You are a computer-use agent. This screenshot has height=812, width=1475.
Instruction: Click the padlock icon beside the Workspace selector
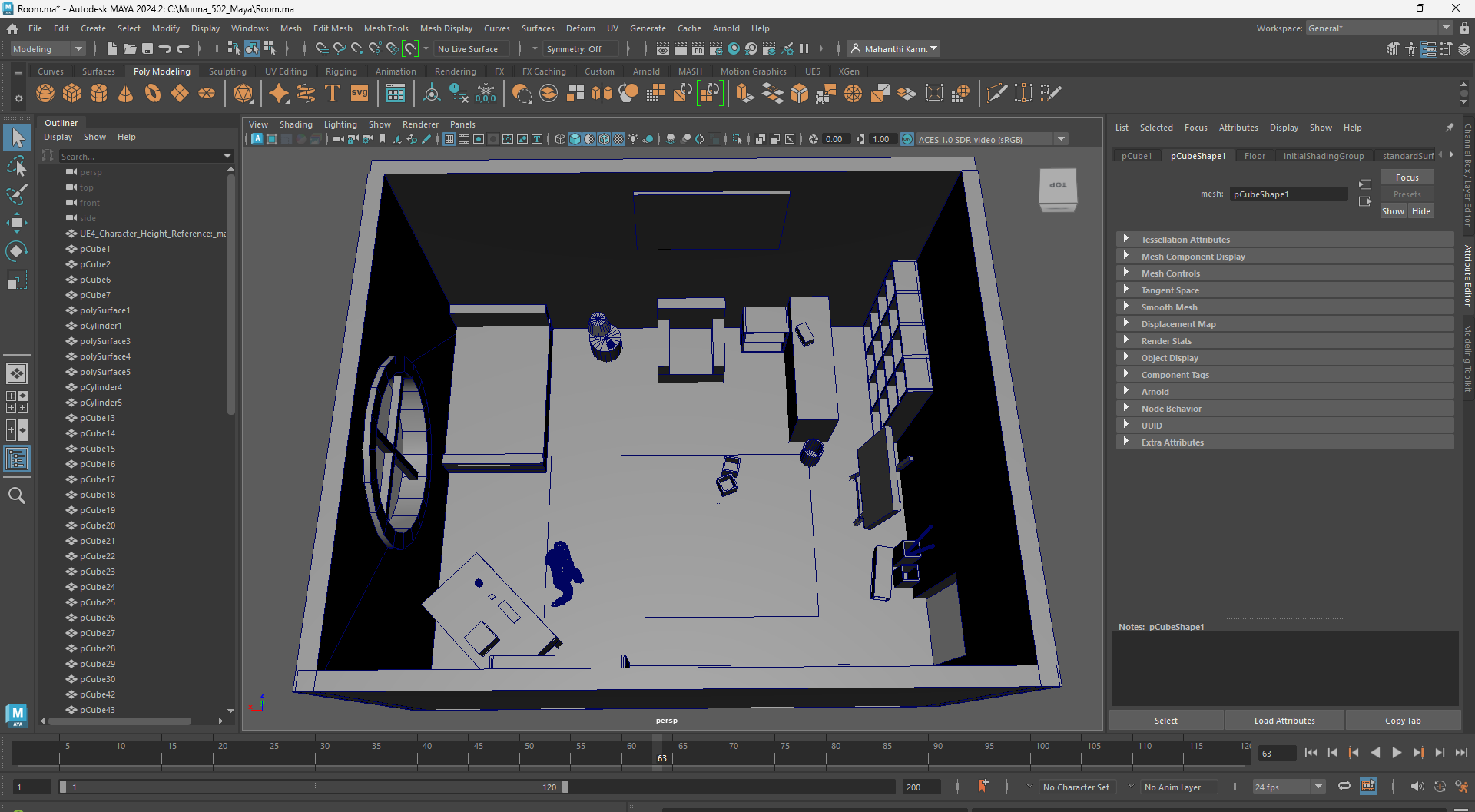[1464, 28]
